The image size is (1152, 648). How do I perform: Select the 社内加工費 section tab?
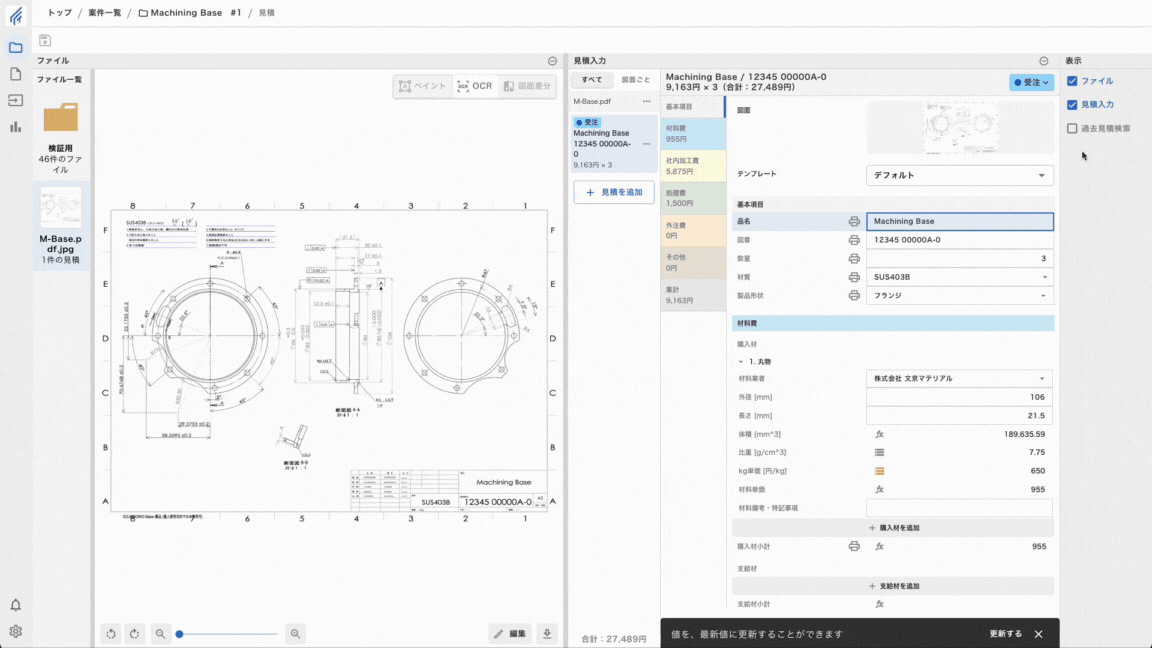pos(693,166)
